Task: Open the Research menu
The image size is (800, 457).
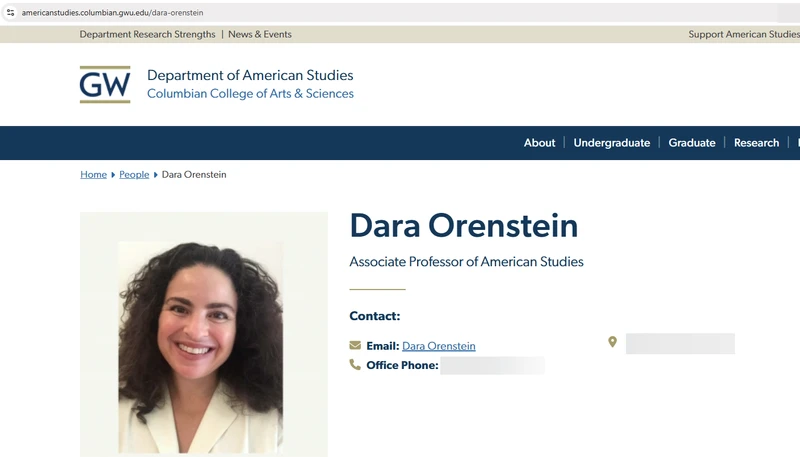Action: [756, 143]
